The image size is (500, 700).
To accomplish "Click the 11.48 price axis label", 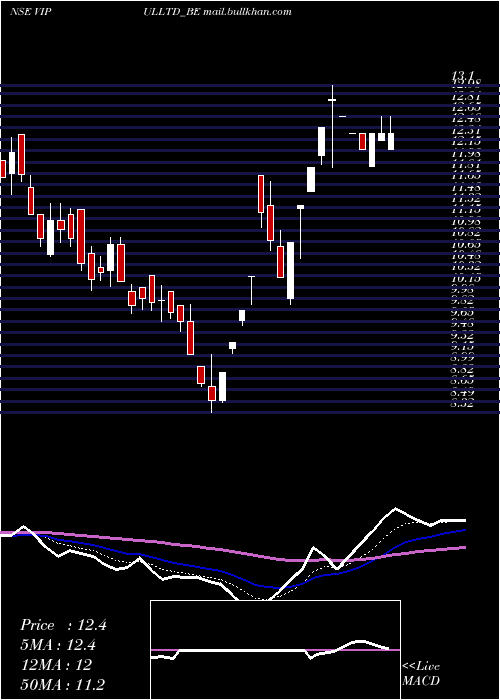I will point(466,188).
